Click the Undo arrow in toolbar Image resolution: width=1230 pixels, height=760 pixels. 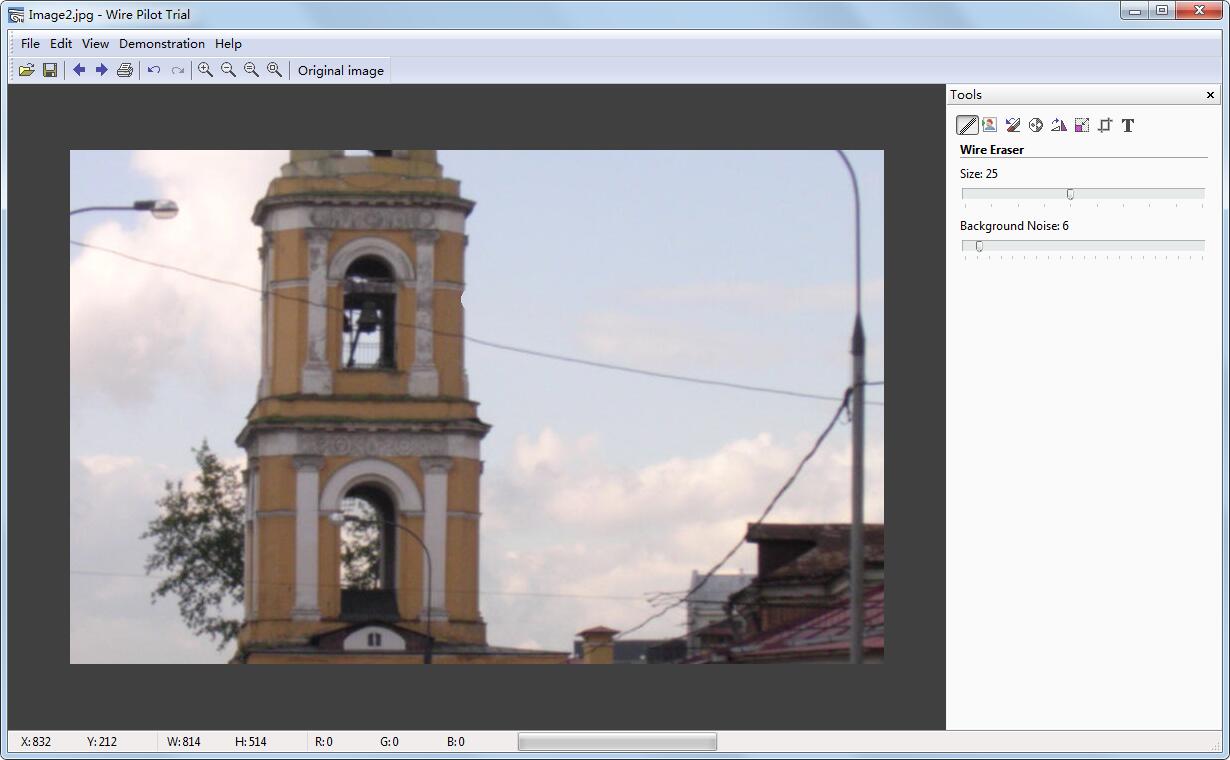click(154, 70)
